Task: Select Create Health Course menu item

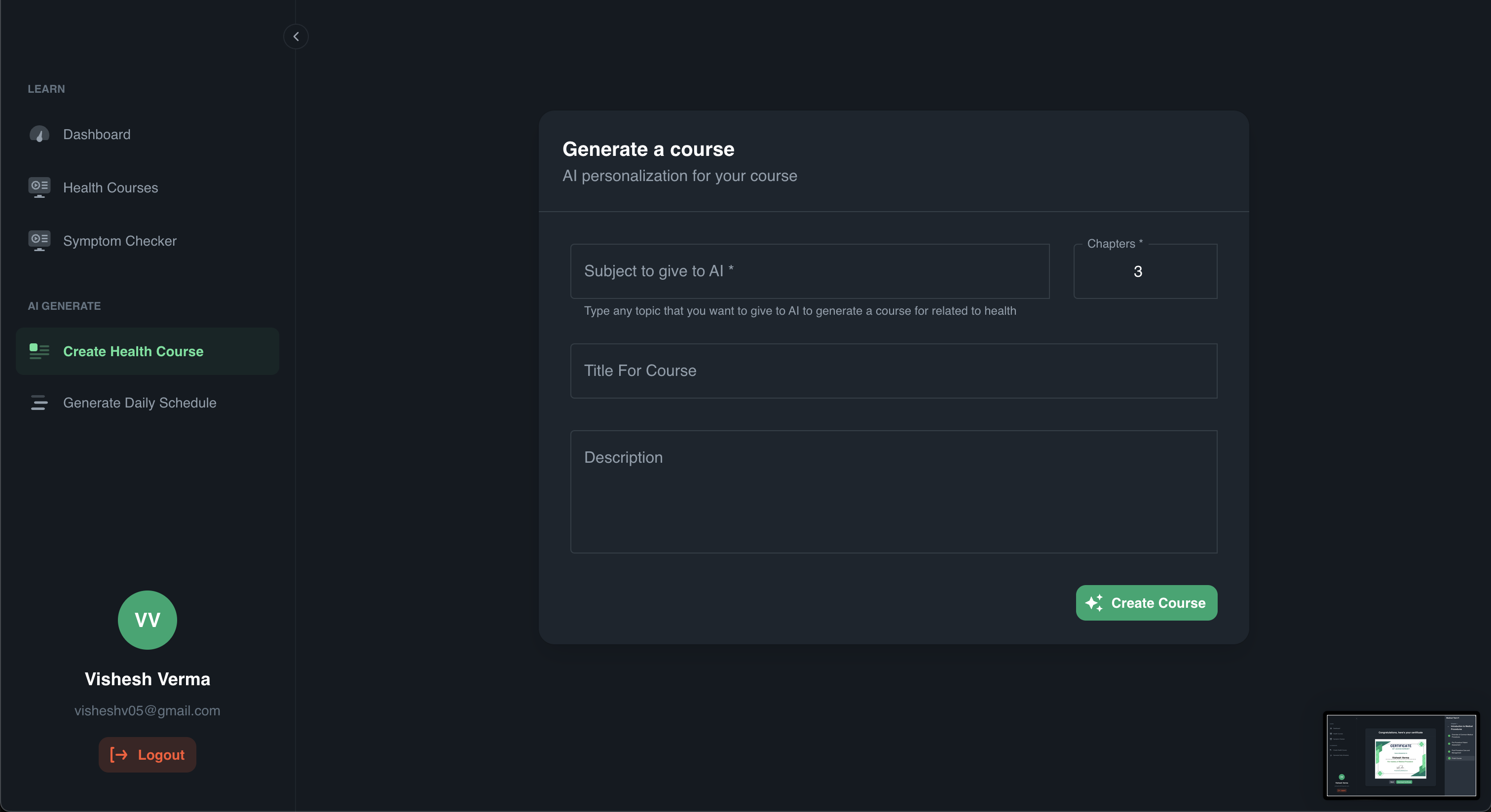Action: click(133, 351)
